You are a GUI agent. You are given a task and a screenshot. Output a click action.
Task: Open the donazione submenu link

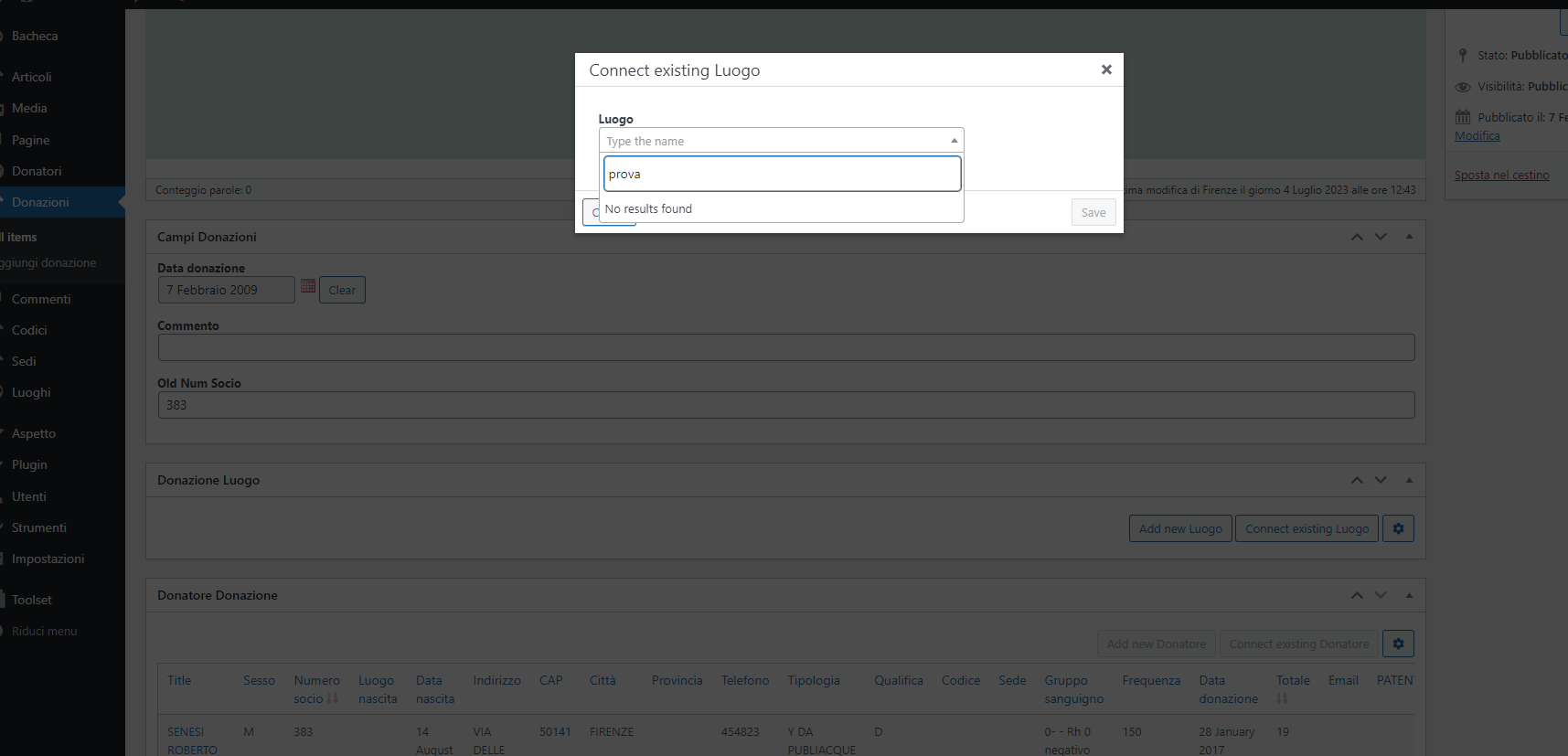pos(48,262)
